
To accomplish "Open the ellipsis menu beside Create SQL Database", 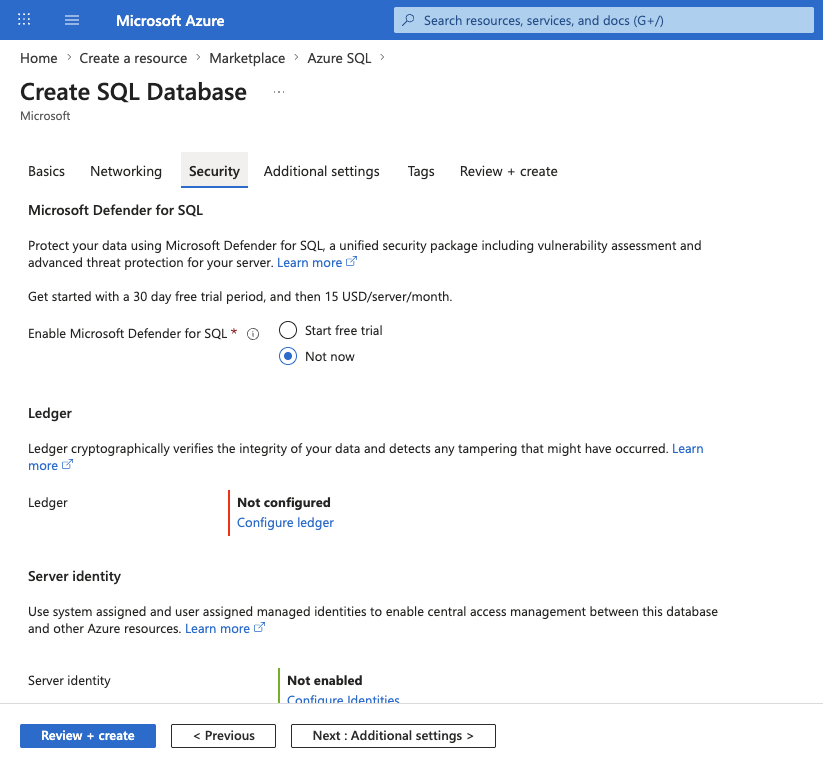I will click(x=279, y=92).
